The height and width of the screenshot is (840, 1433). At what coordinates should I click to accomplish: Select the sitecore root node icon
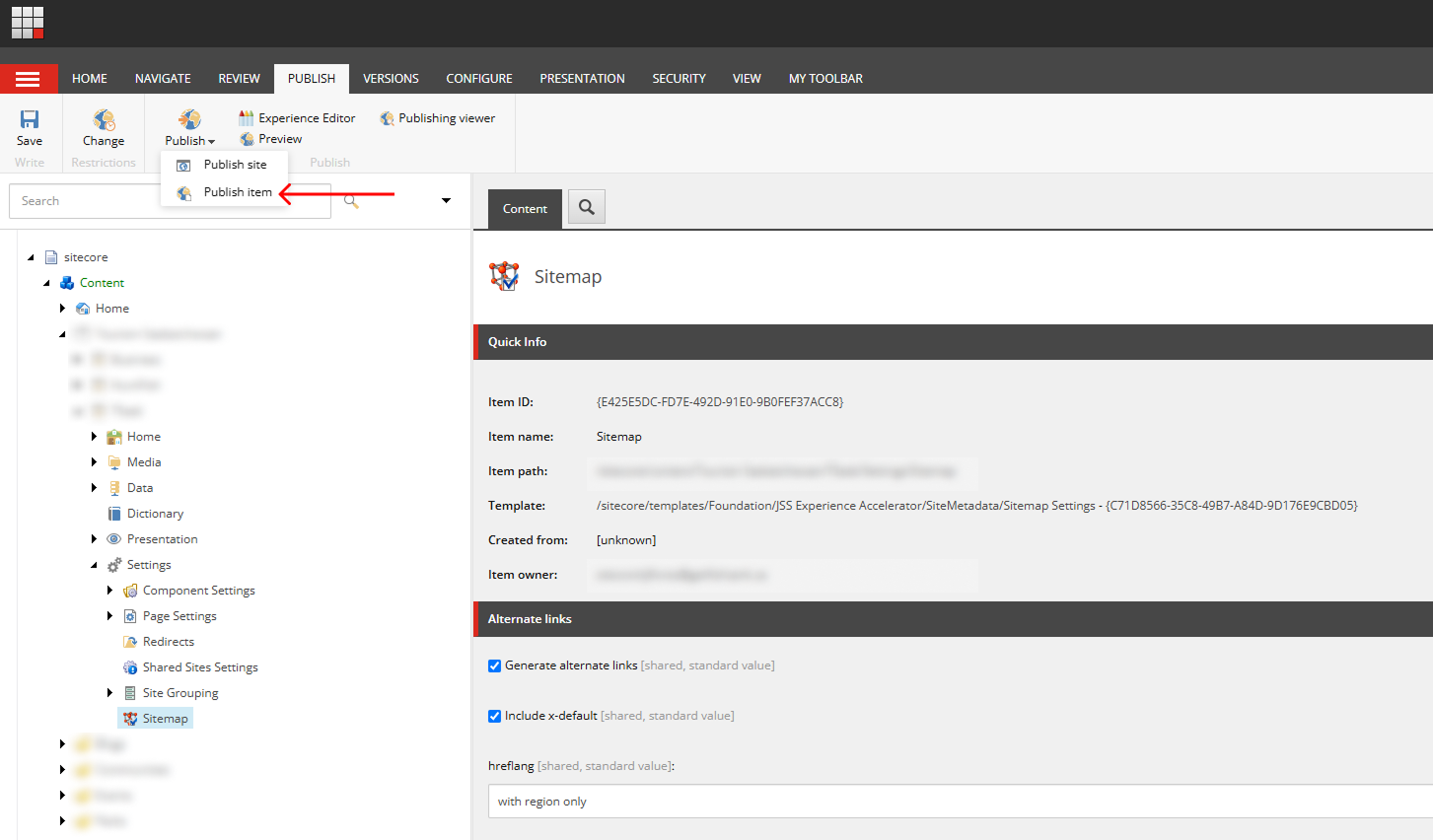[x=51, y=257]
